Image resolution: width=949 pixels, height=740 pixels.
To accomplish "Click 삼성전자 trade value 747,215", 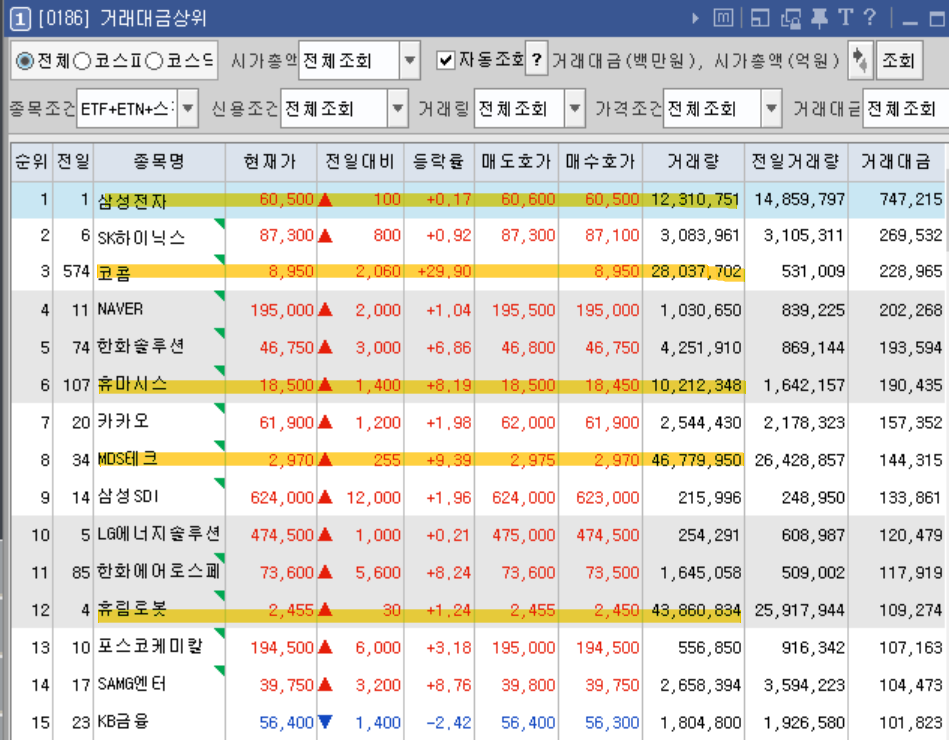I will pyautogui.click(x=911, y=200).
